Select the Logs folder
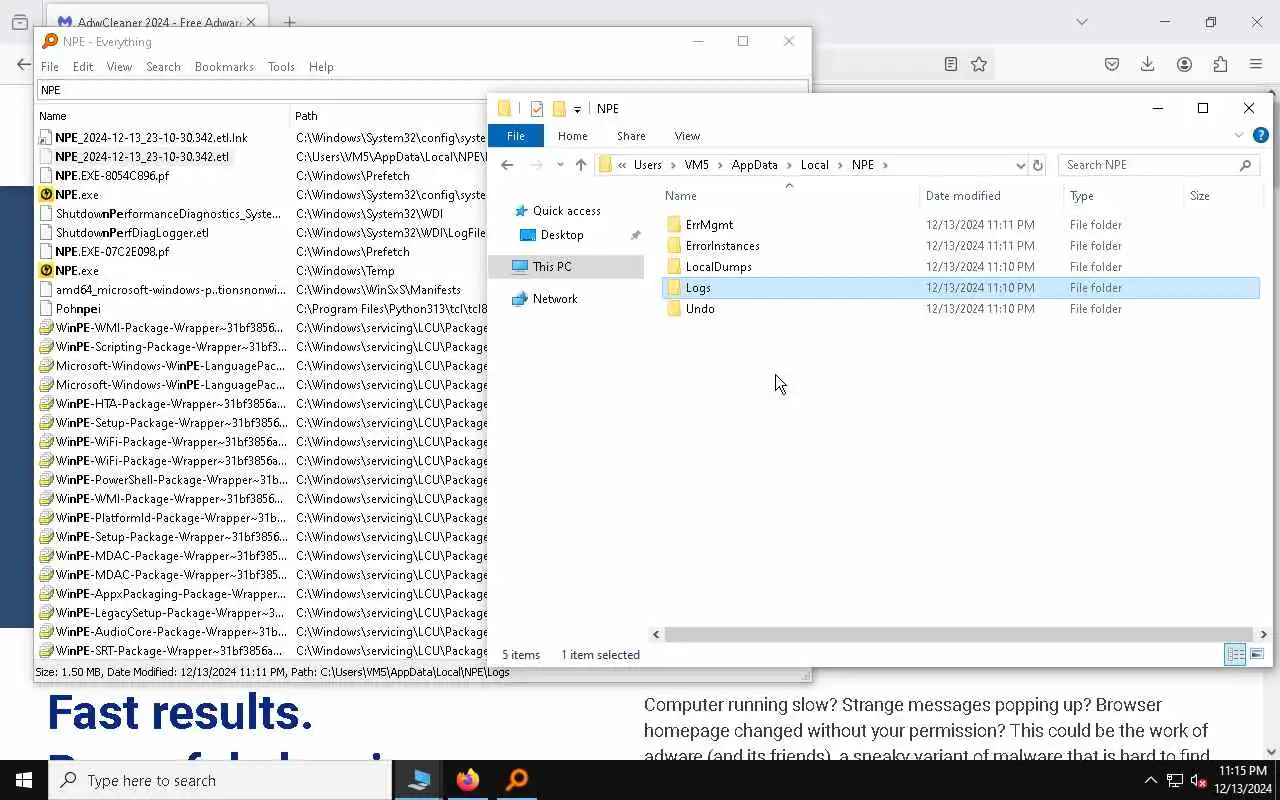The image size is (1280, 800). click(x=960, y=288)
